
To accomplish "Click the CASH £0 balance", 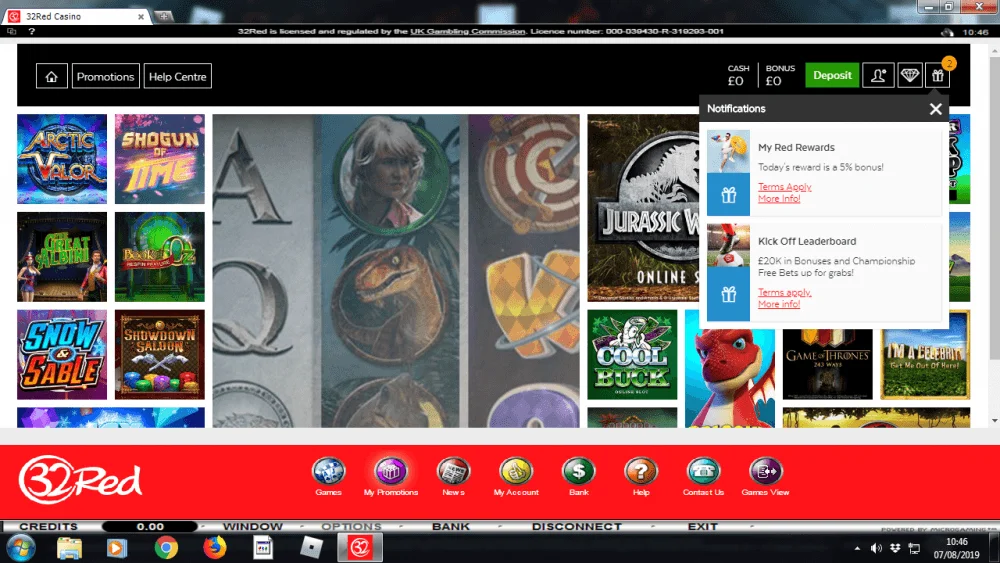I will click(738, 75).
